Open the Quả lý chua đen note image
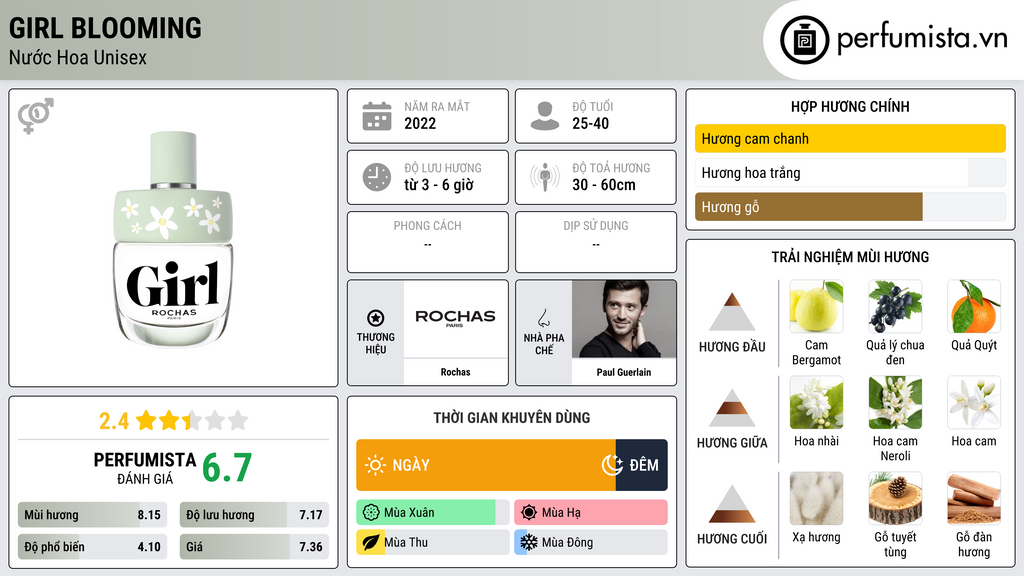Screen dimensions: 1024x576 click(x=895, y=306)
